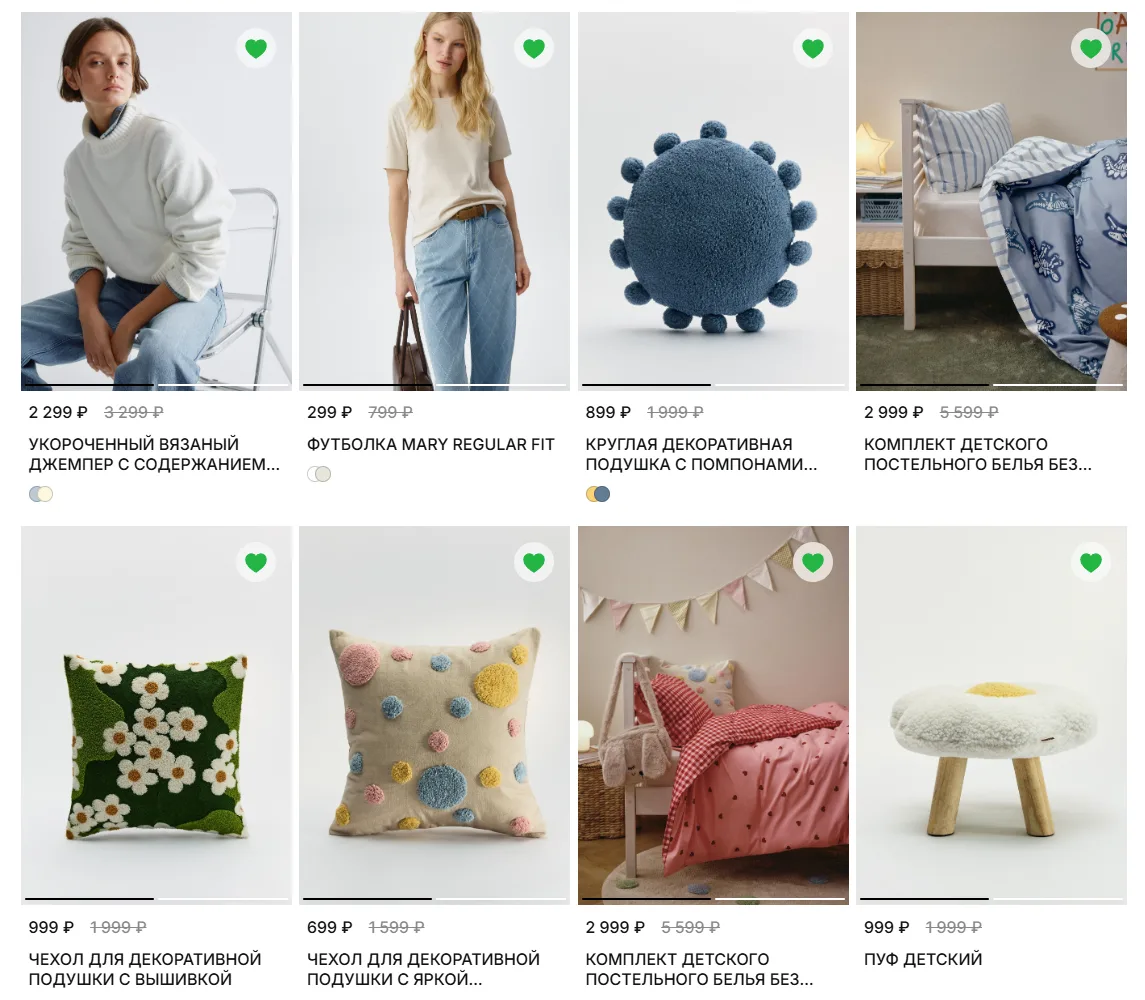View the white jumper model photo
The image size is (1145, 1000).
point(156,201)
